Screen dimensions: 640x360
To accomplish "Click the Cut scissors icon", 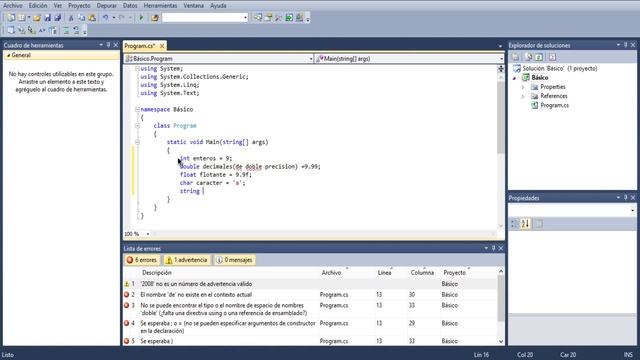I will coord(71,18).
